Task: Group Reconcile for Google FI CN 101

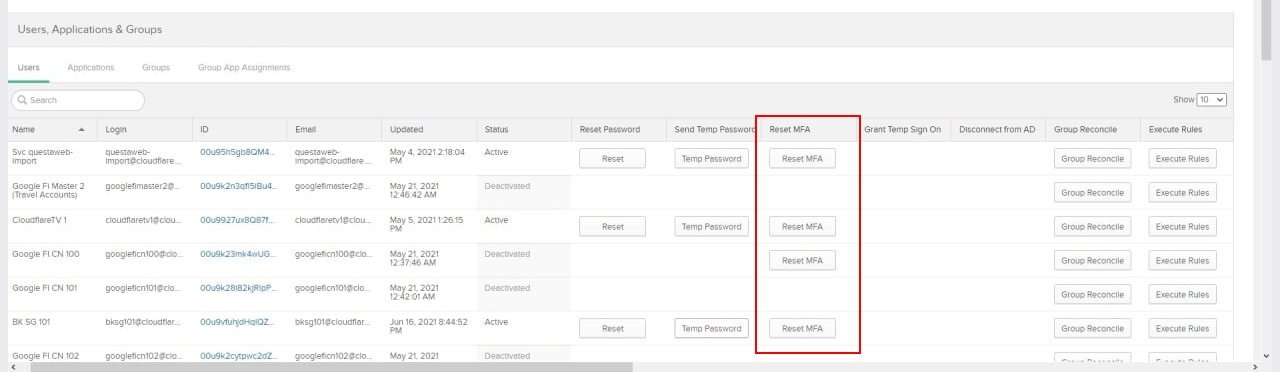Action: click(x=1092, y=295)
